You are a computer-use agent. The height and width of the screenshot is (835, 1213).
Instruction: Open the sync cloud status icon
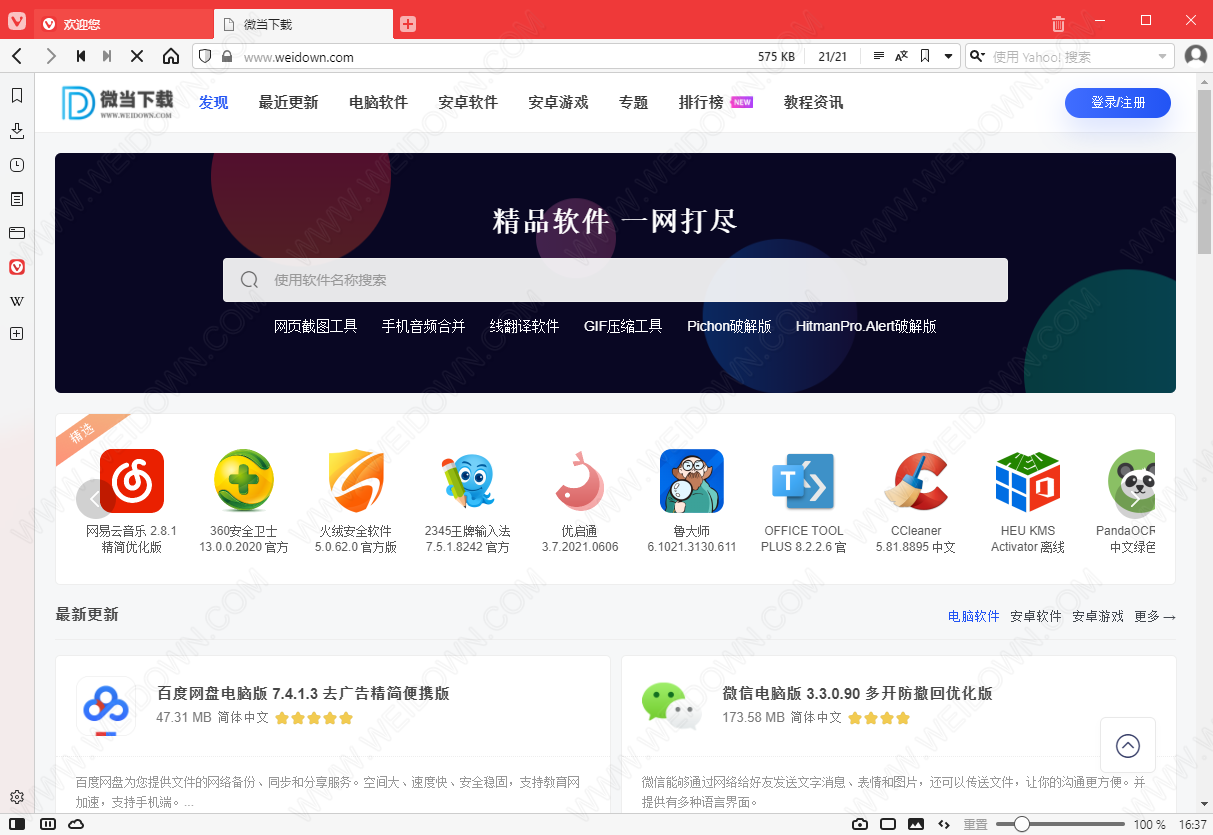click(x=76, y=824)
